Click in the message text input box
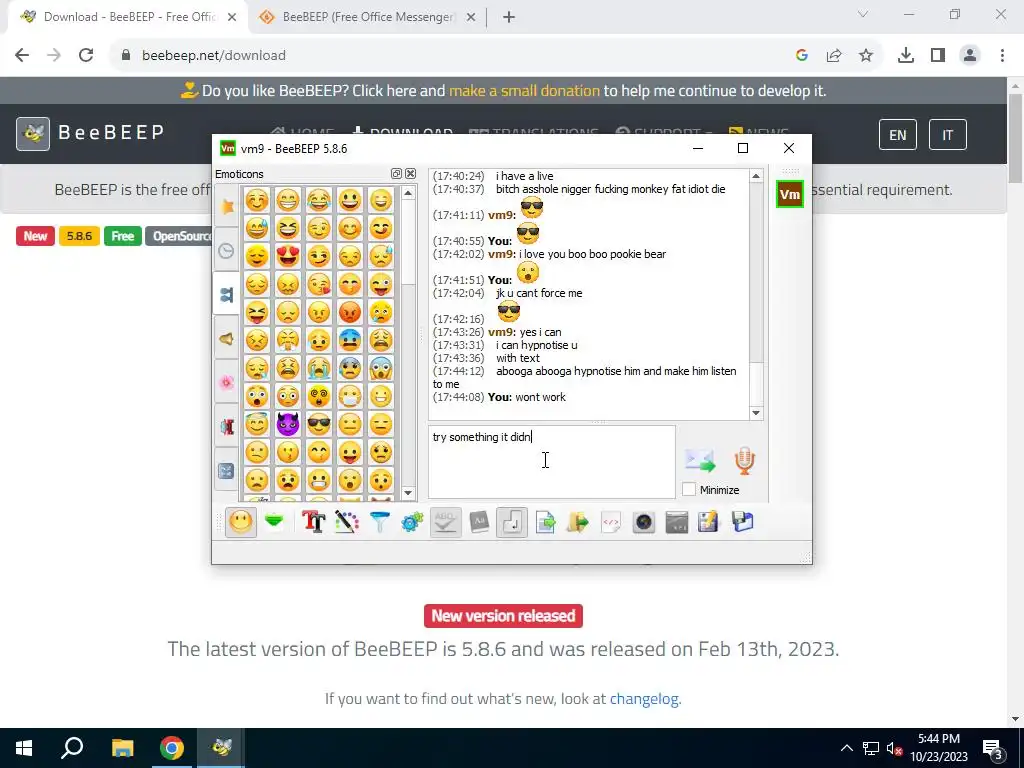Viewport: 1024px width, 768px height. (x=552, y=462)
